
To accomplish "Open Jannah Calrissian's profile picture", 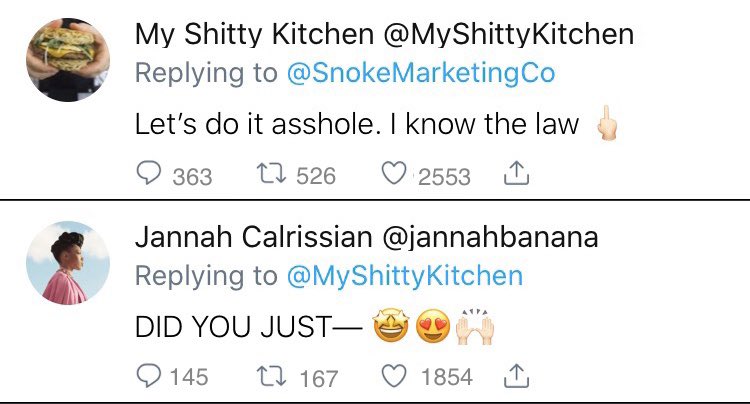I will [x=68, y=262].
